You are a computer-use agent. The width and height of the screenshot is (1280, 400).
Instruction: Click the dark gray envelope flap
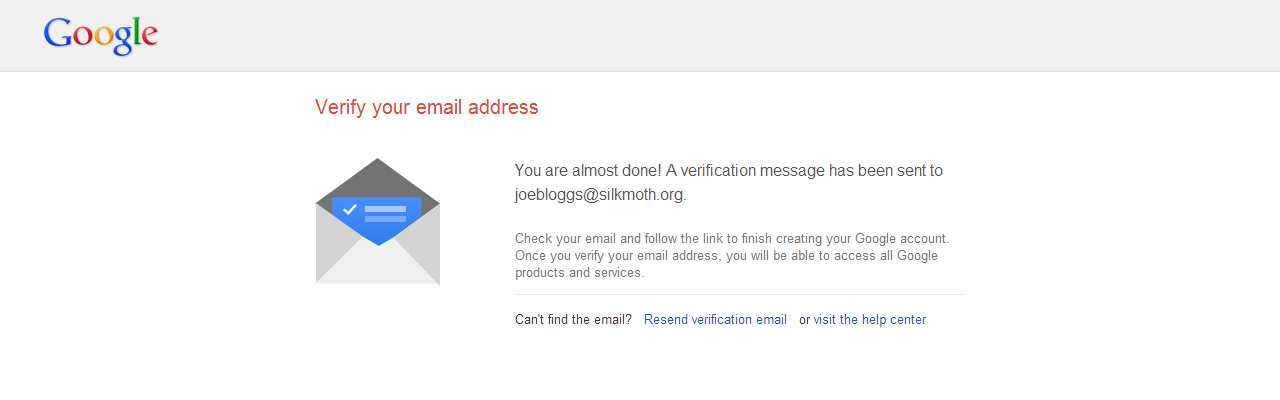[x=377, y=180]
